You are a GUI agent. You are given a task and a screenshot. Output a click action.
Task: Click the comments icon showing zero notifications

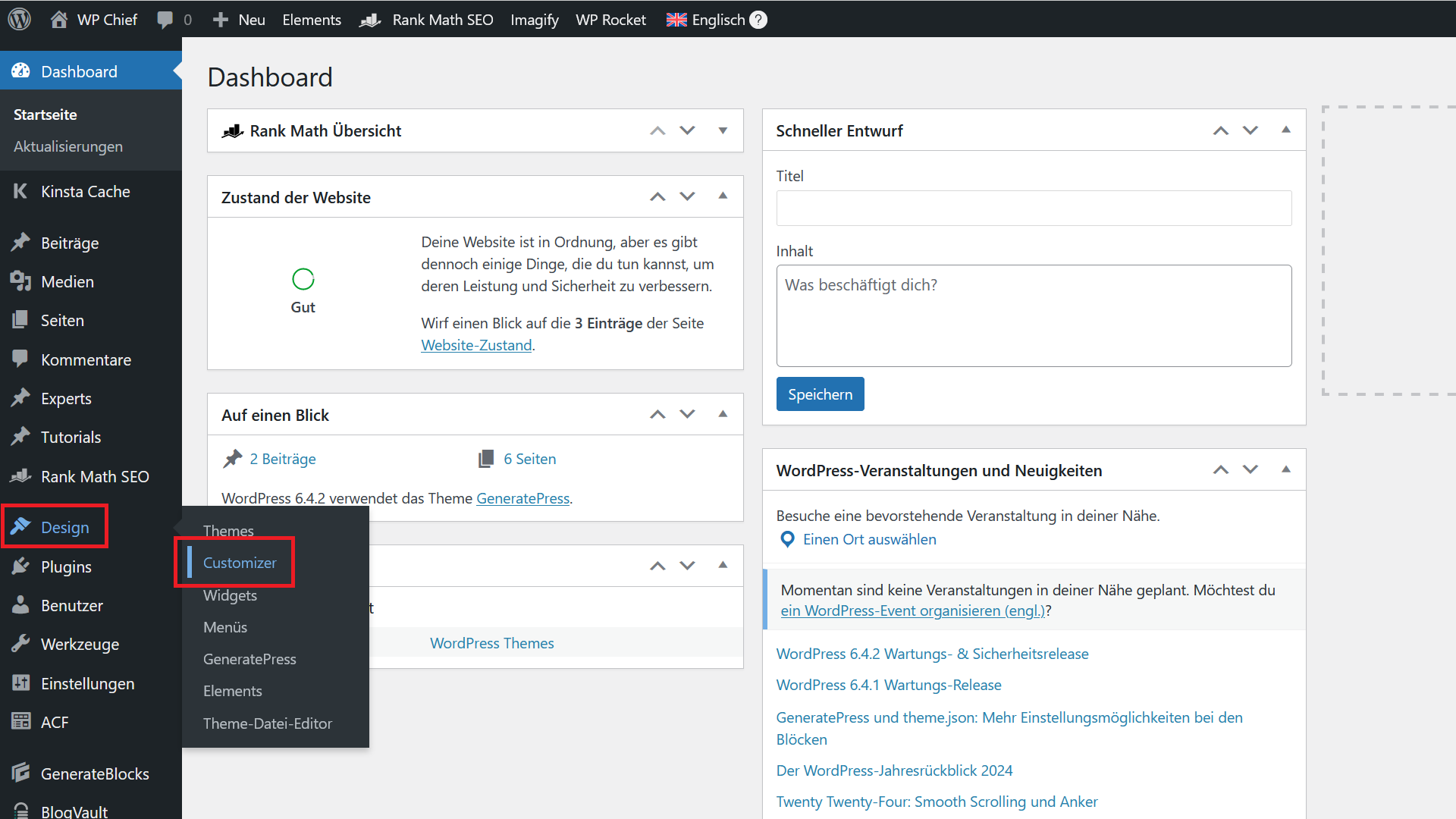tap(172, 19)
